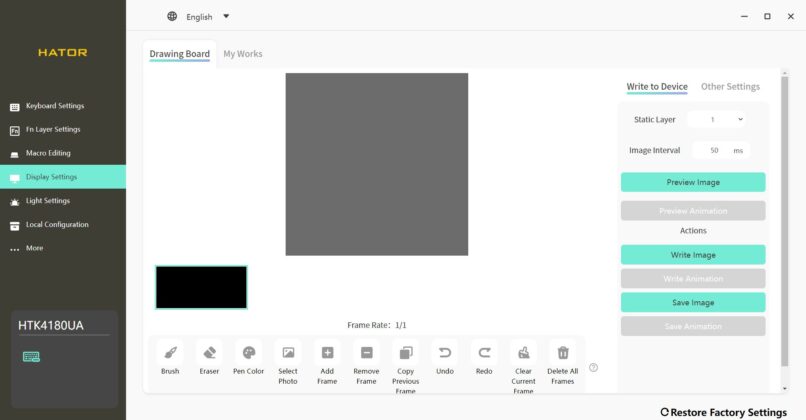Click the Preview Animation button

click(x=693, y=211)
